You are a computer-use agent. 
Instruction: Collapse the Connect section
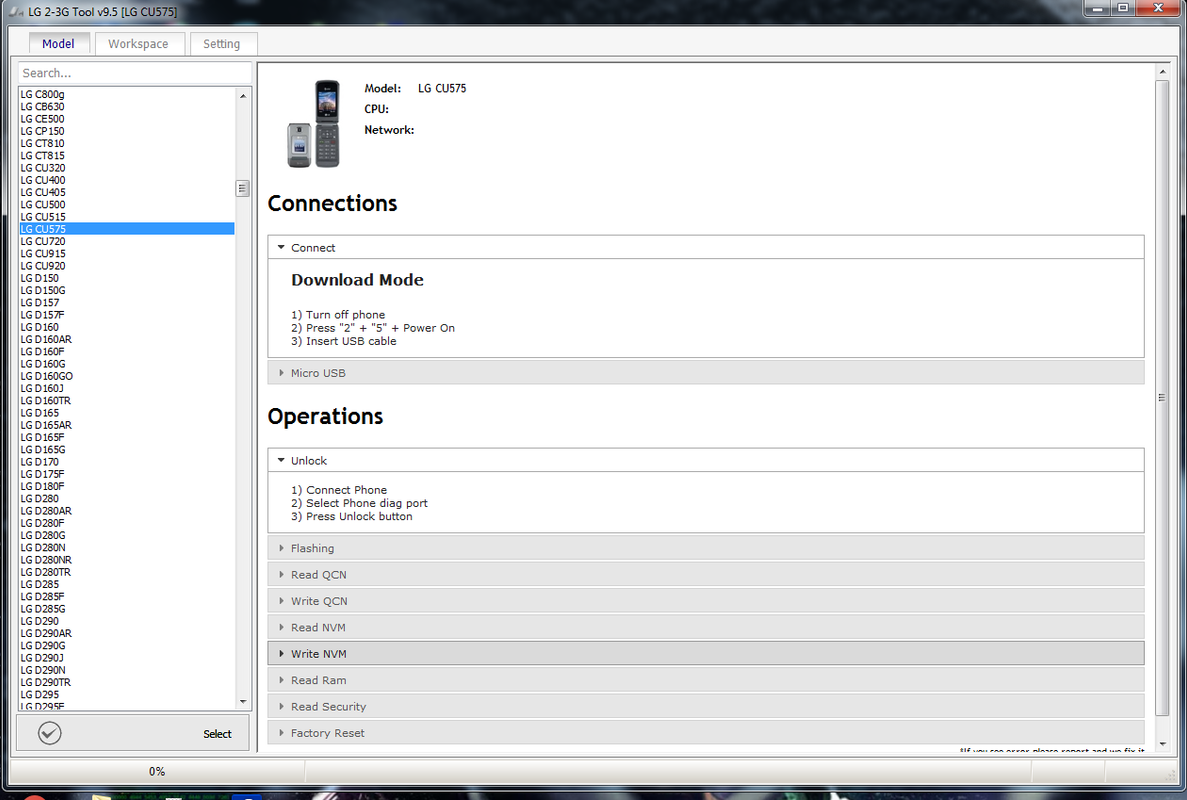(706, 247)
